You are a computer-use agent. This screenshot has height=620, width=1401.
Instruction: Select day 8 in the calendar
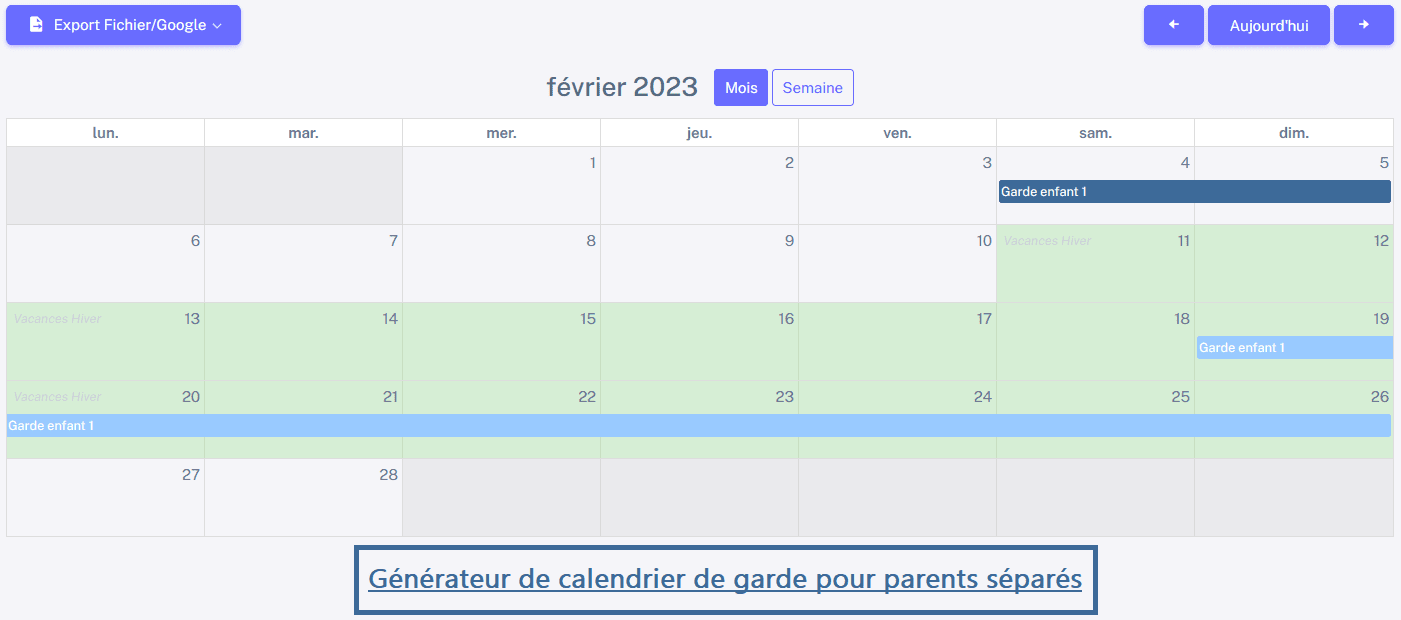tap(591, 241)
